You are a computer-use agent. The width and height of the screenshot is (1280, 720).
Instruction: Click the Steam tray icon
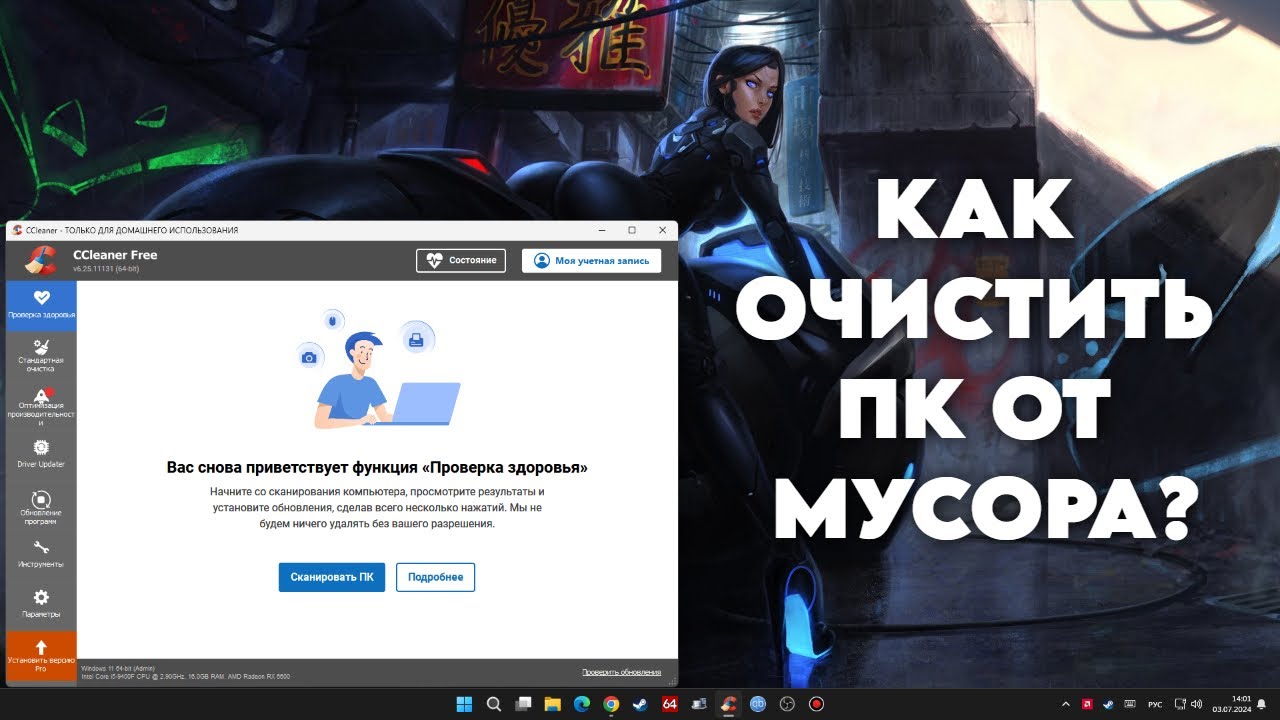coord(1107,704)
